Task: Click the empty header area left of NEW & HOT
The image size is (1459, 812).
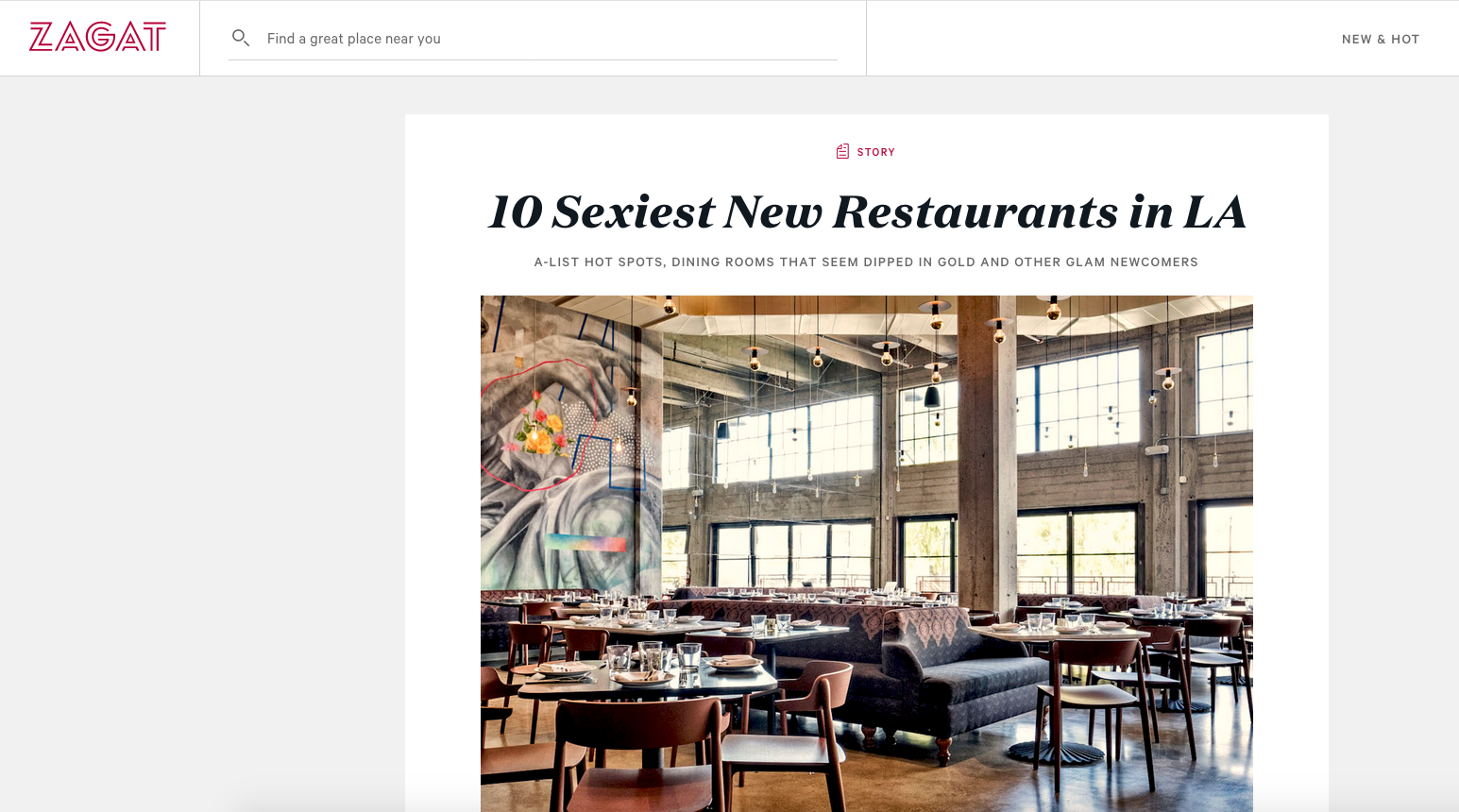Action: click(1095, 39)
